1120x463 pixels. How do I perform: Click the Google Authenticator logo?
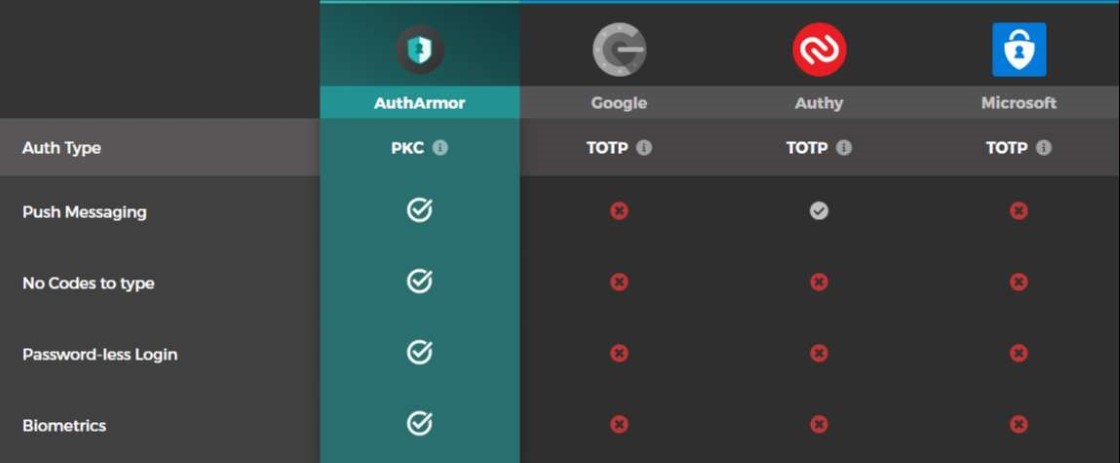[x=619, y=50]
